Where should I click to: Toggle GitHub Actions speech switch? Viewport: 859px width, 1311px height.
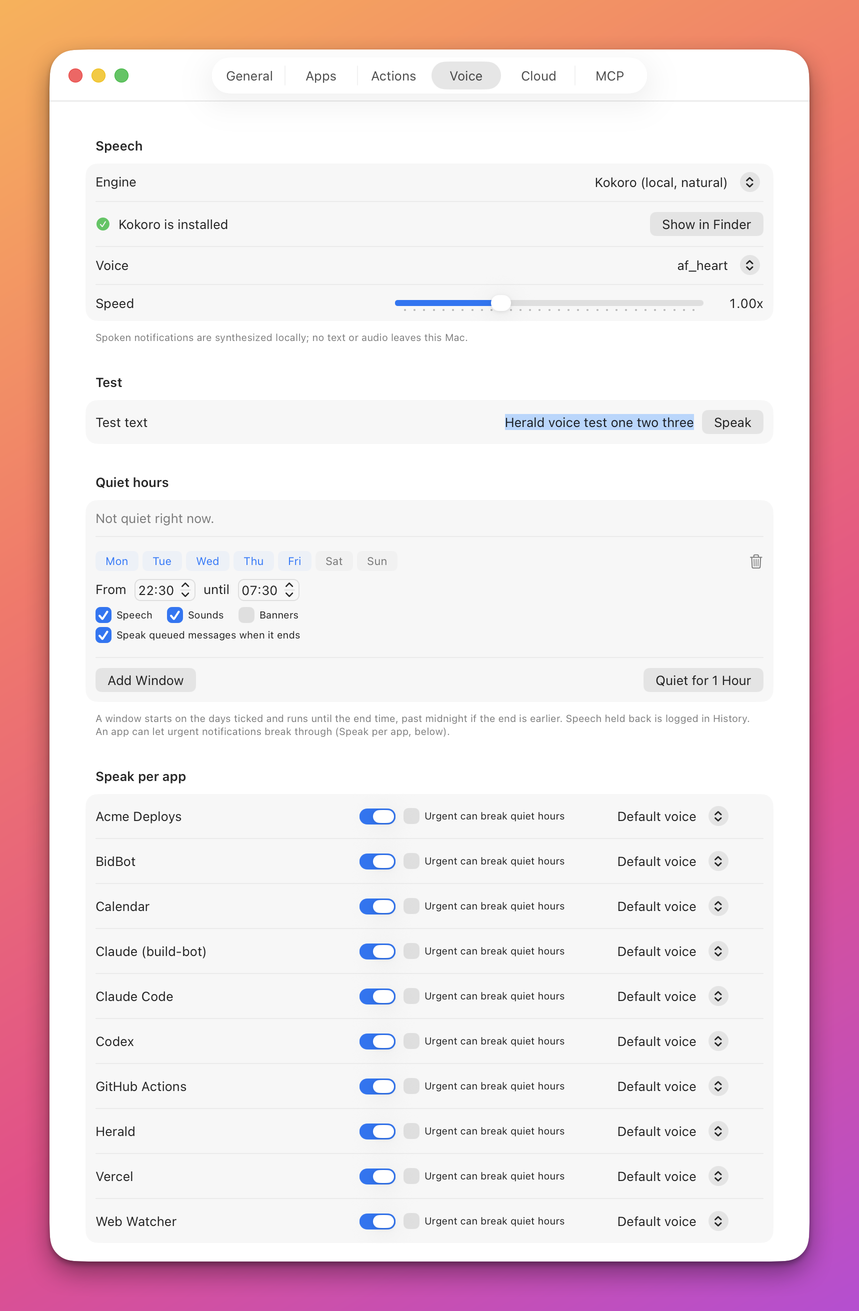pos(378,1086)
